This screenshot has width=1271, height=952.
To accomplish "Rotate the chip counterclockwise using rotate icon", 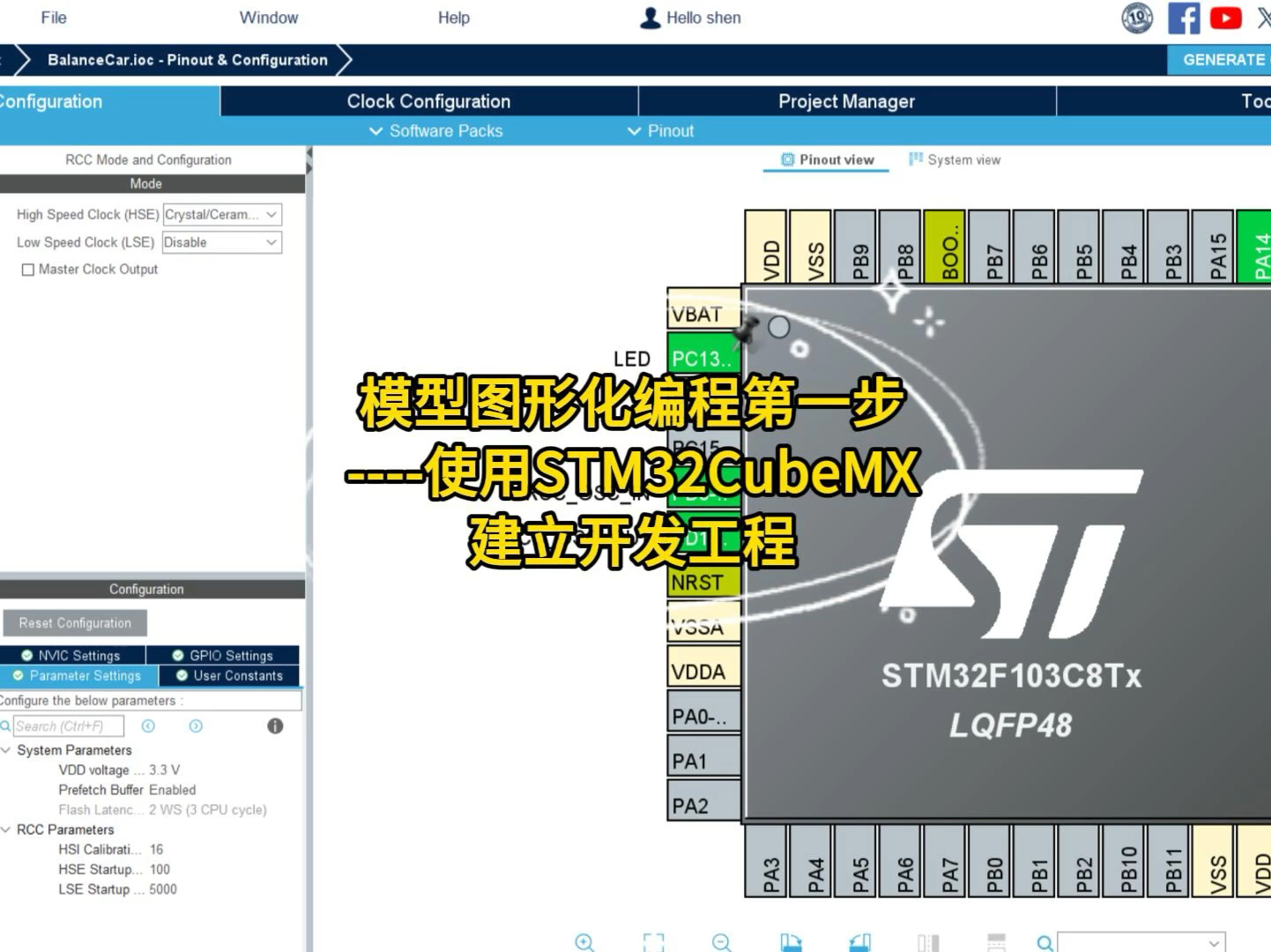I will point(859,941).
